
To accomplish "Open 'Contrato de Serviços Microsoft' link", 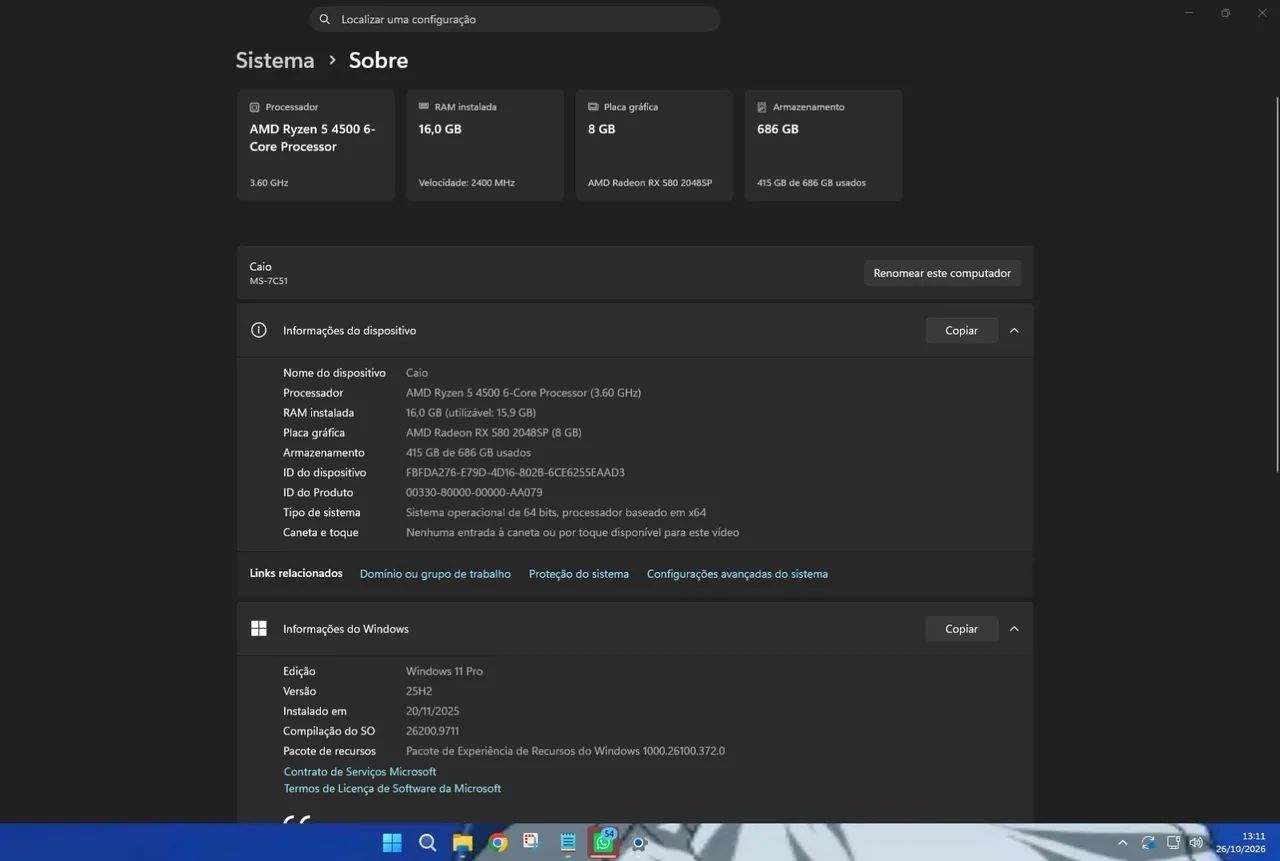I will point(360,772).
